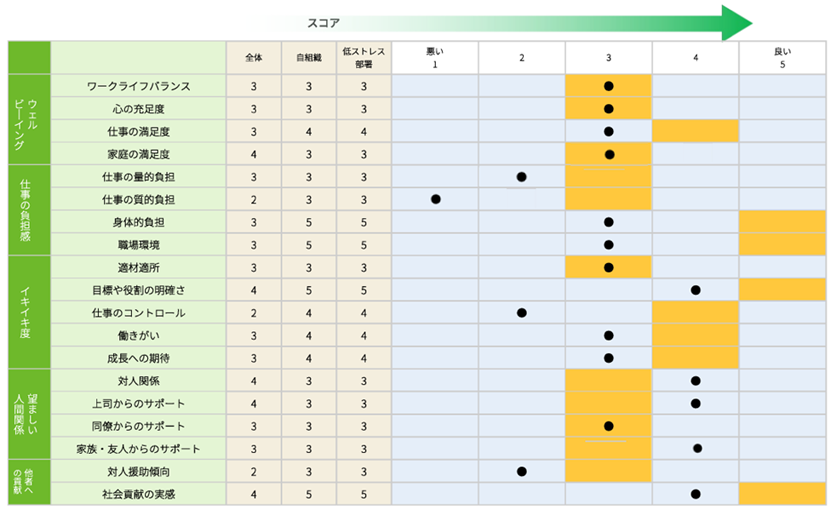
Task: Click the black dot in 目標や役割の明確さ row
Action: [x=695, y=290]
